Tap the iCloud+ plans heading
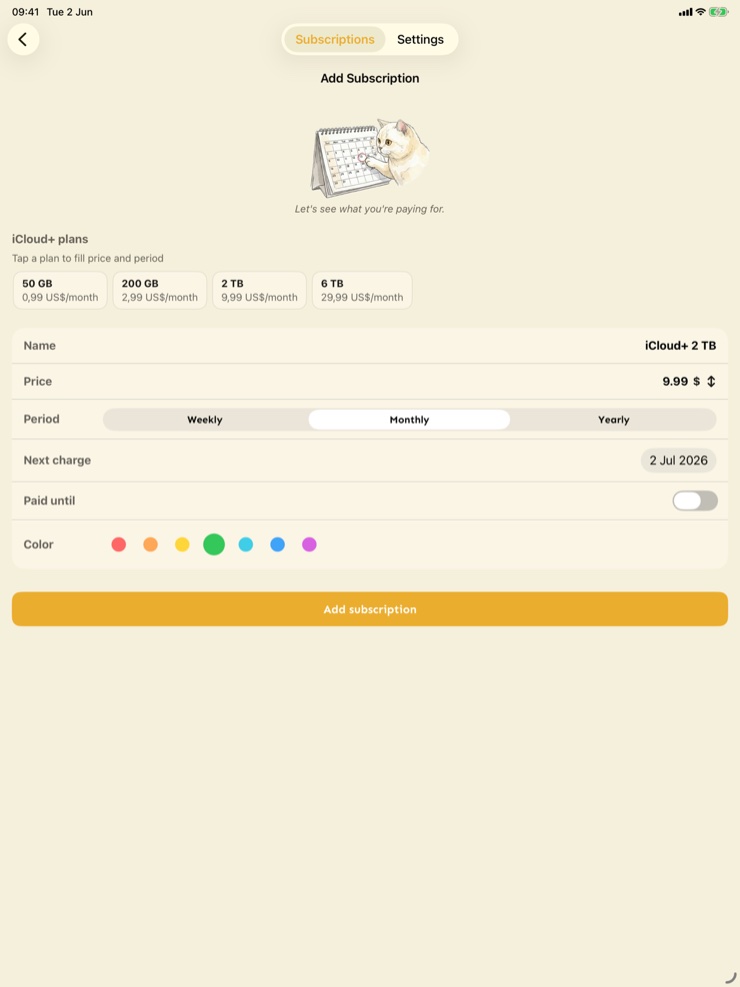The width and height of the screenshot is (740, 987). coord(50,239)
